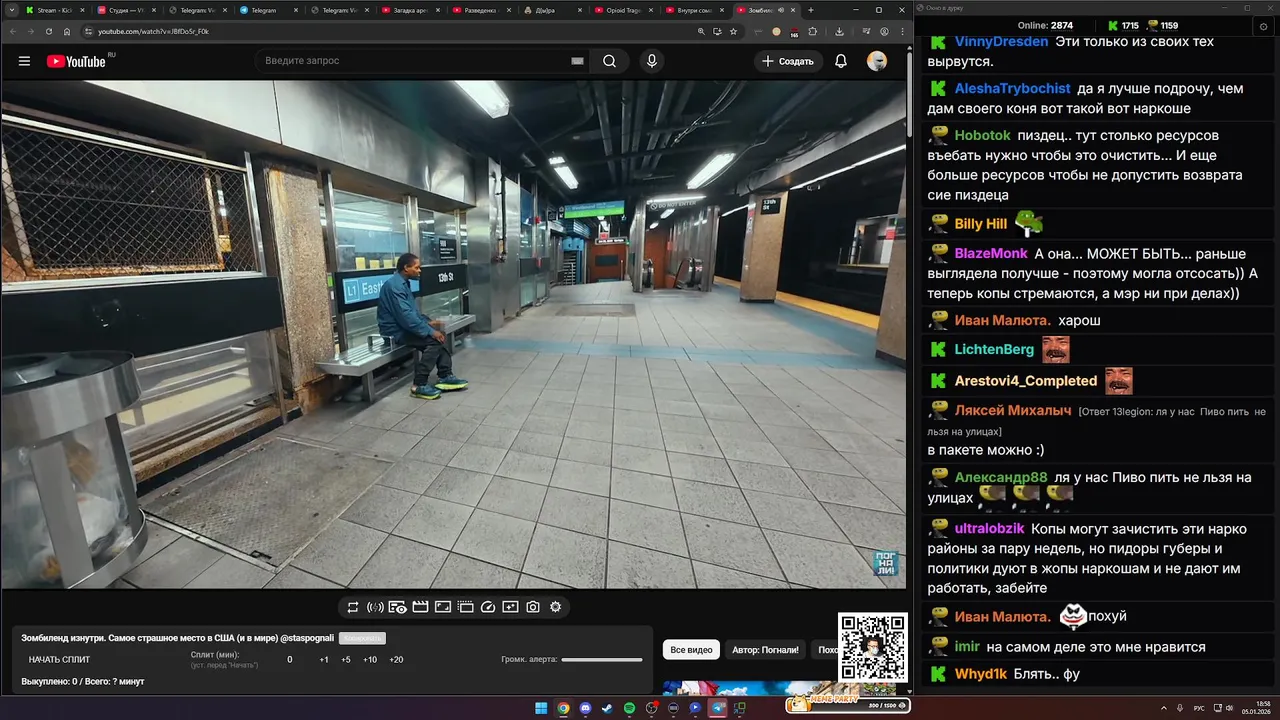Reload the page in browser toolbar
The height and width of the screenshot is (720, 1280).
pos(49,31)
